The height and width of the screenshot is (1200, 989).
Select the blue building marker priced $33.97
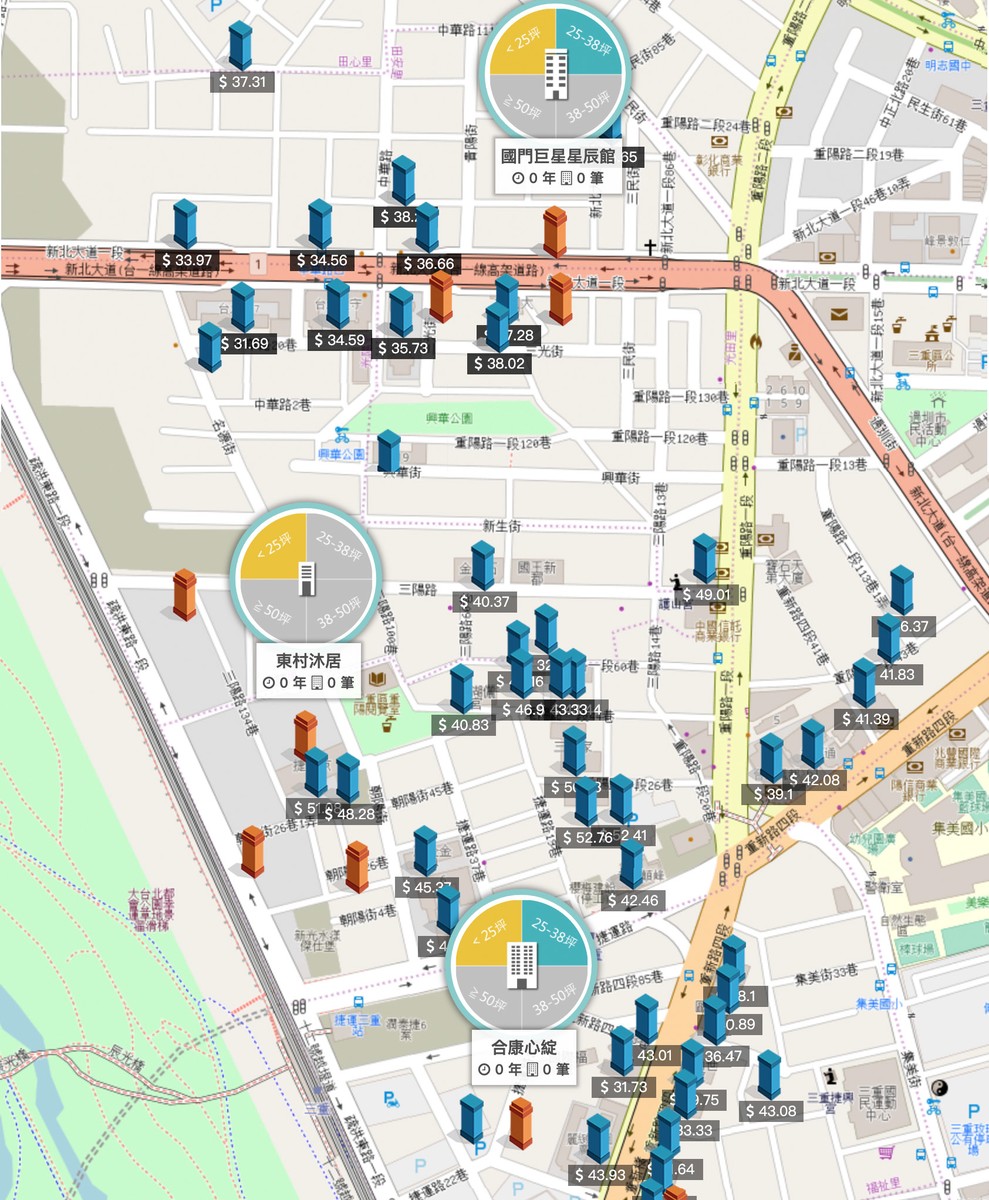coord(185,224)
